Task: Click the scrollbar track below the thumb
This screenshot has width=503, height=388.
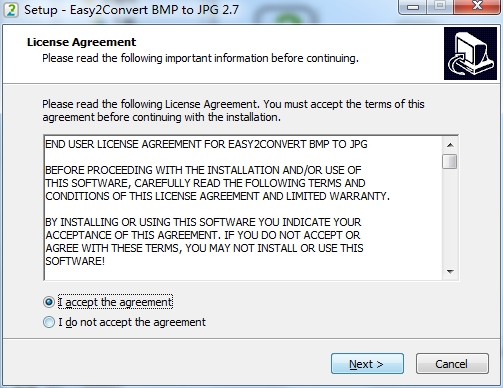Action: pyautogui.click(x=450, y=217)
